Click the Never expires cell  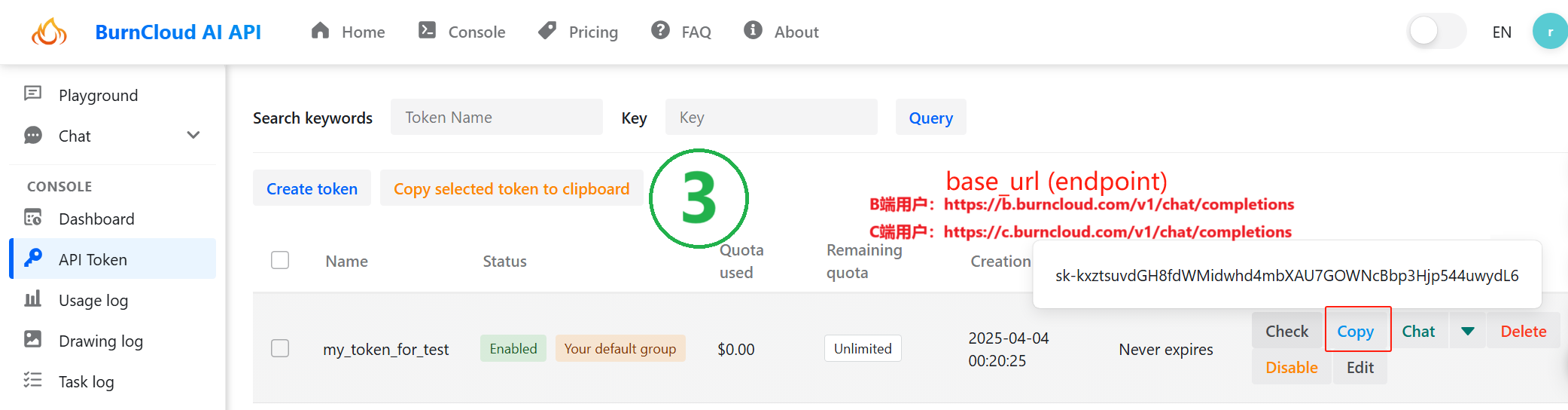[x=1166, y=349]
